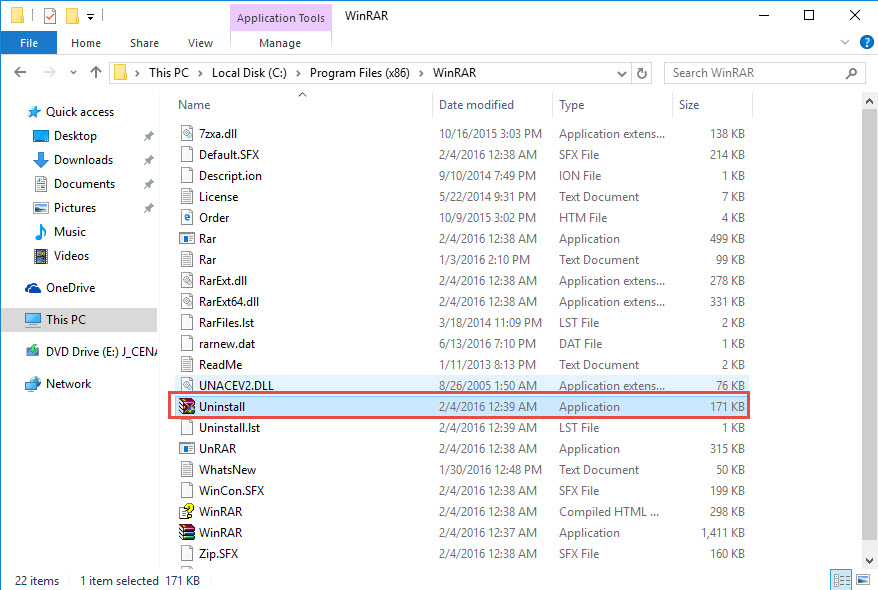Click the scrollbar down arrow
This screenshot has width=878, height=590.
point(869,560)
